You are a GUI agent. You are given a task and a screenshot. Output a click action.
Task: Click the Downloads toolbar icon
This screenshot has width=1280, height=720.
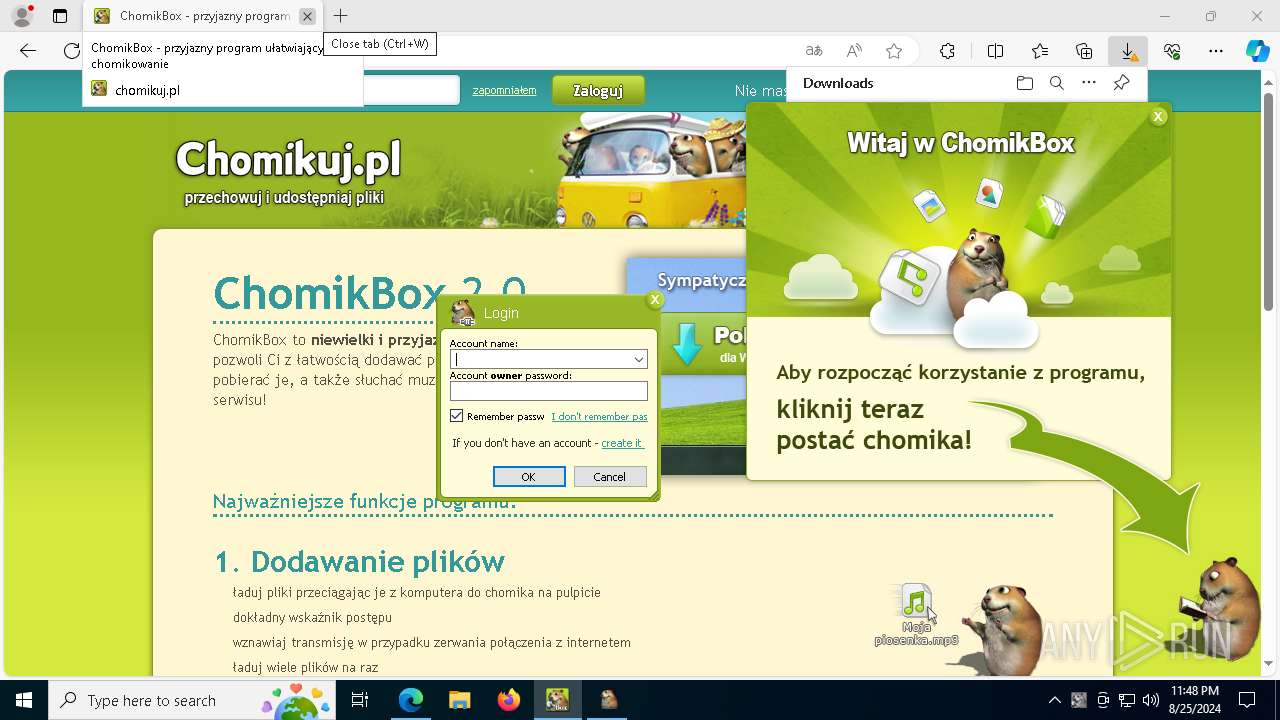(1128, 51)
